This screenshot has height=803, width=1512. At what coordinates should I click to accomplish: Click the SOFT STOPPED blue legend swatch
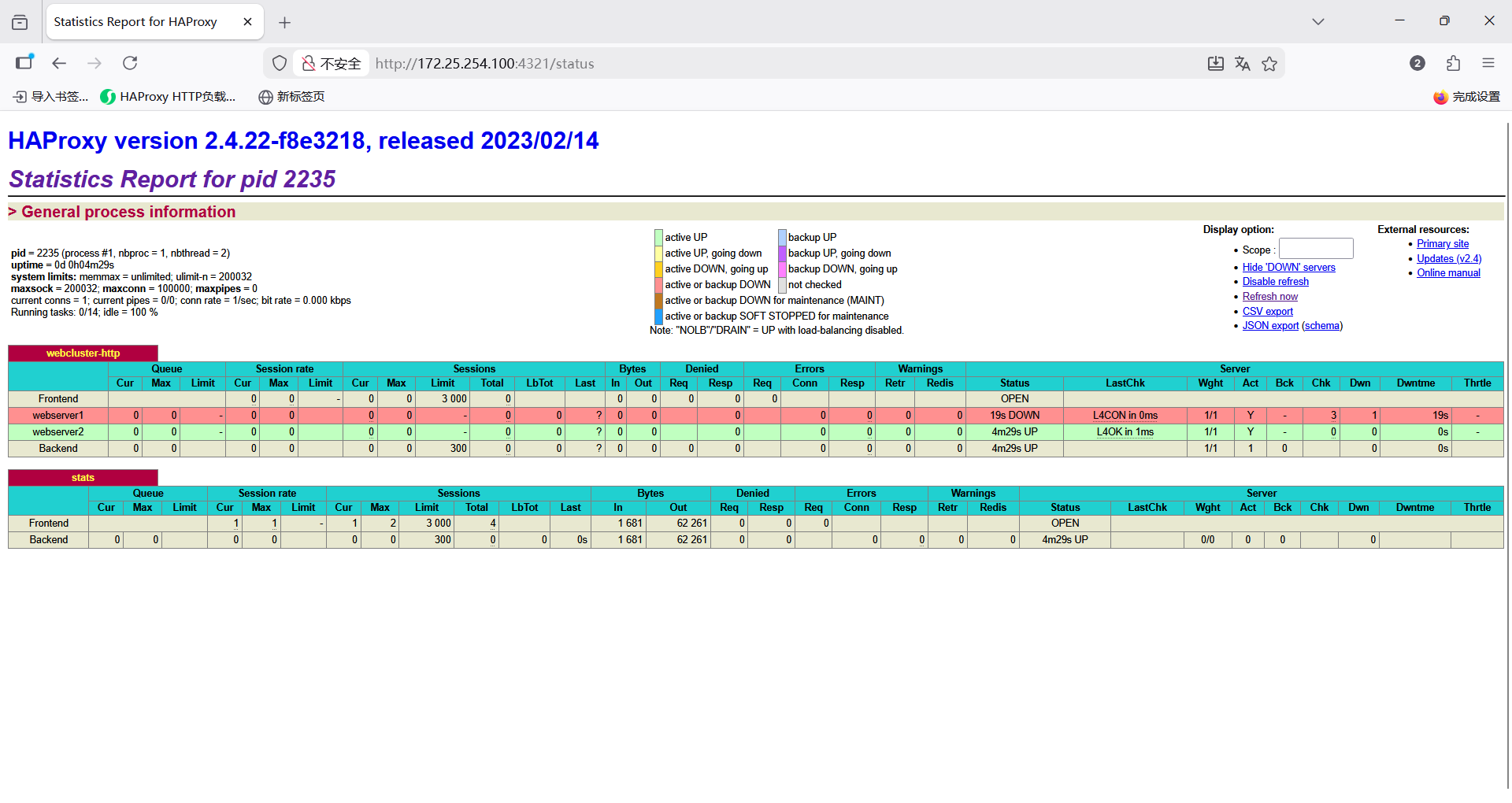pyautogui.click(x=658, y=316)
